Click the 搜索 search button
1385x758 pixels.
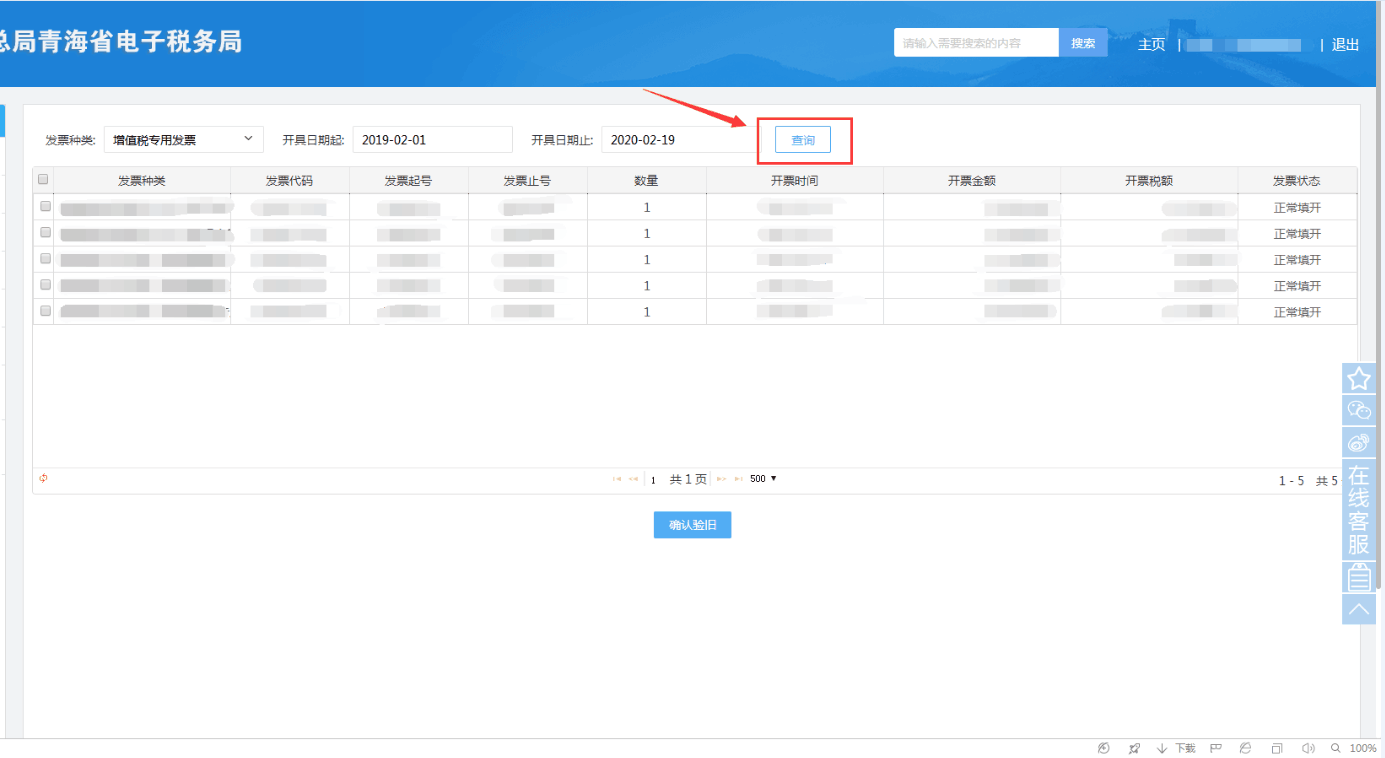click(1083, 43)
